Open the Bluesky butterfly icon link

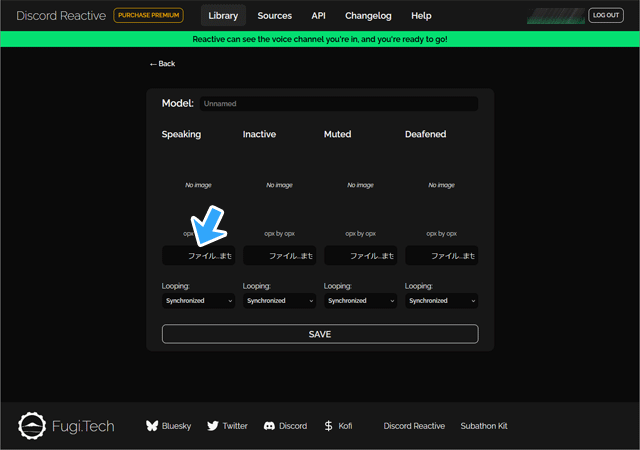coord(153,426)
